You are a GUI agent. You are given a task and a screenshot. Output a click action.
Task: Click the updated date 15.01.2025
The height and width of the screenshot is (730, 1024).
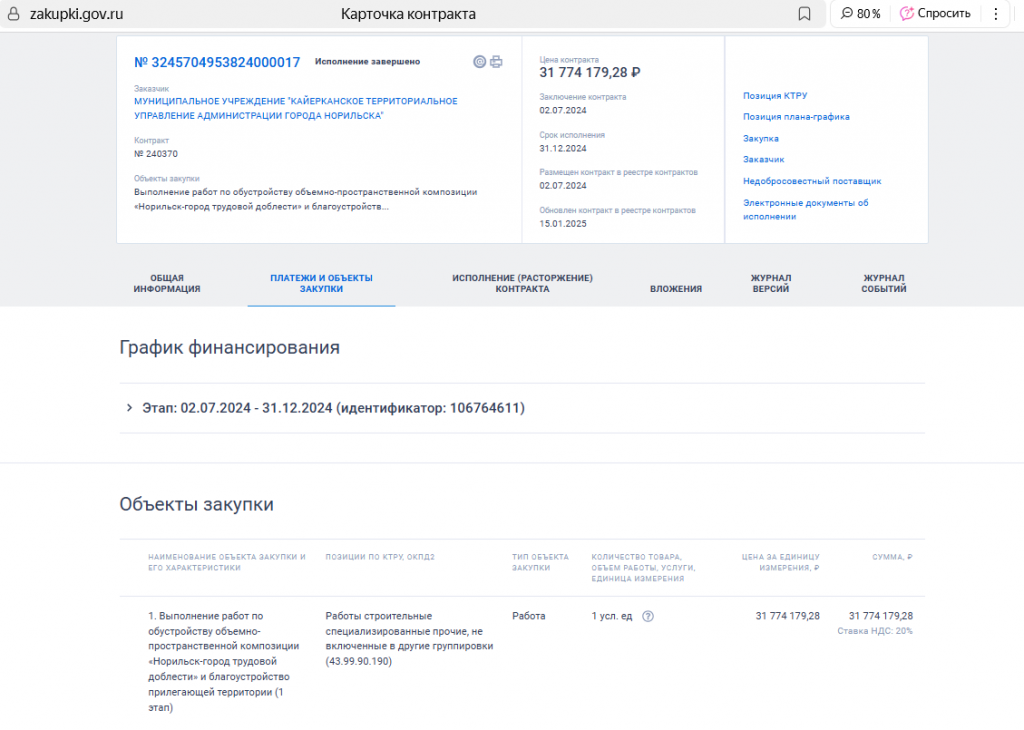(563, 223)
